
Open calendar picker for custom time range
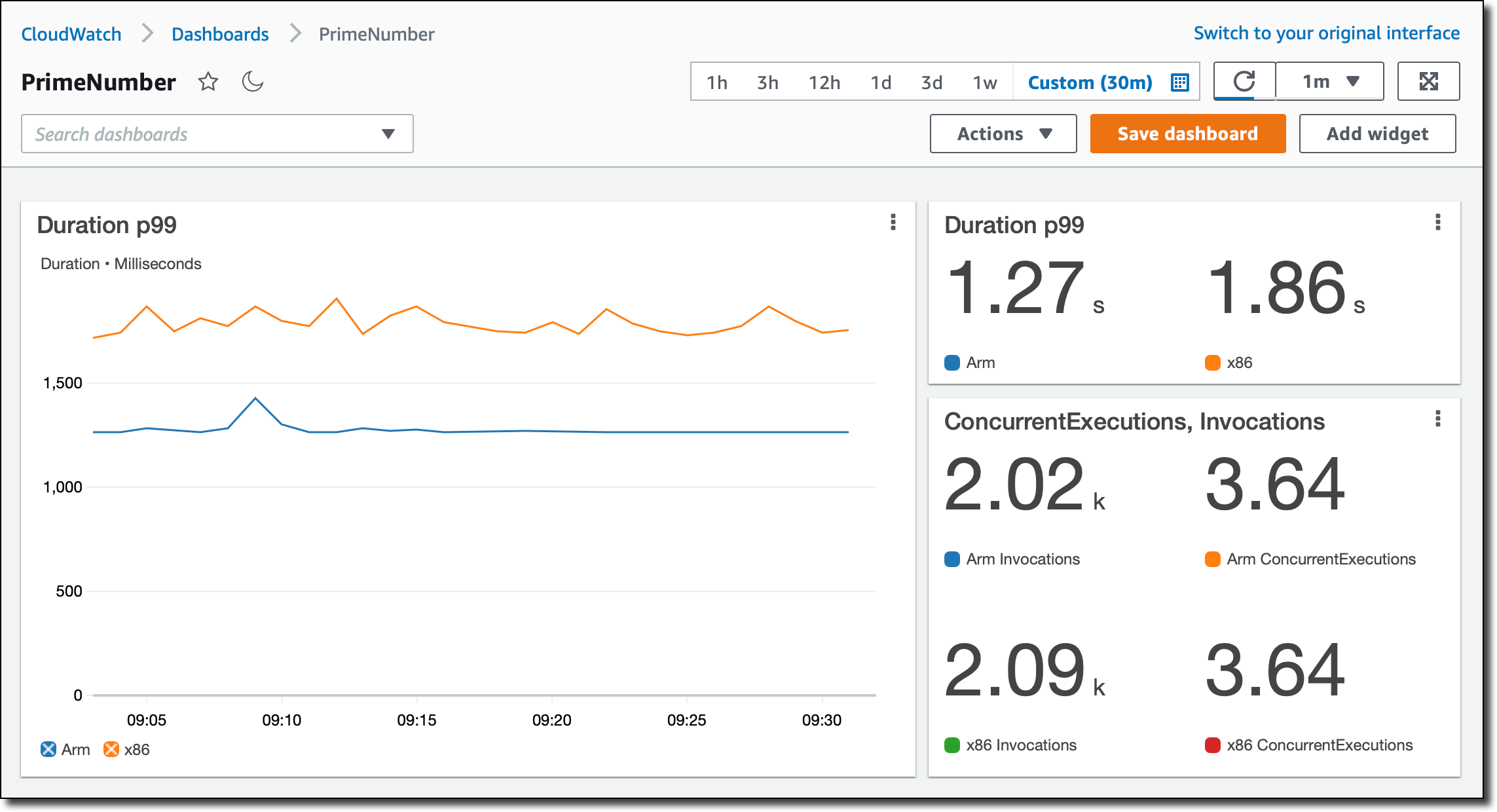(x=1179, y=83)
